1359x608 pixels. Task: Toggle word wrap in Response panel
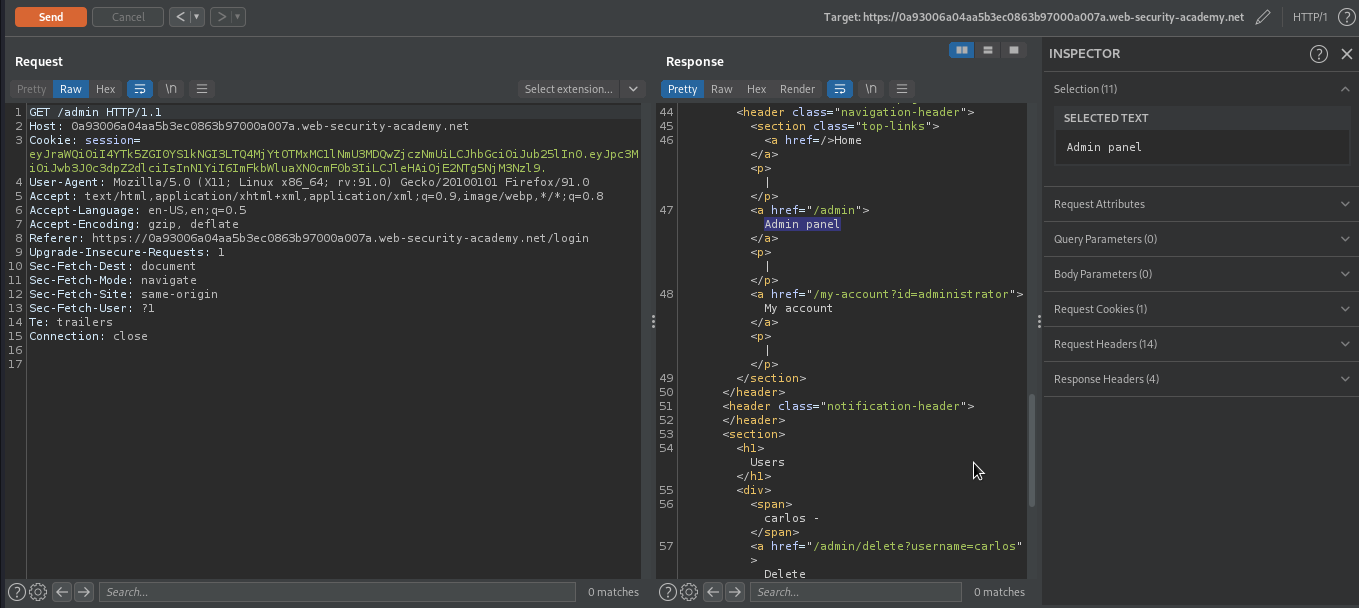click(840, 89)
